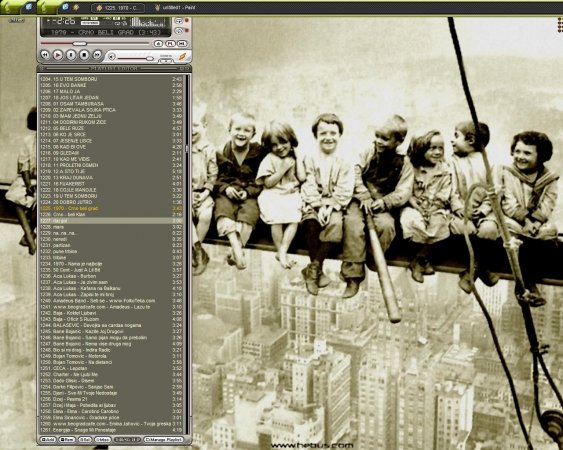This screenshot has width=563, height=450.
Task: Click the Play button in Winamp
Action: pos(57,55)
